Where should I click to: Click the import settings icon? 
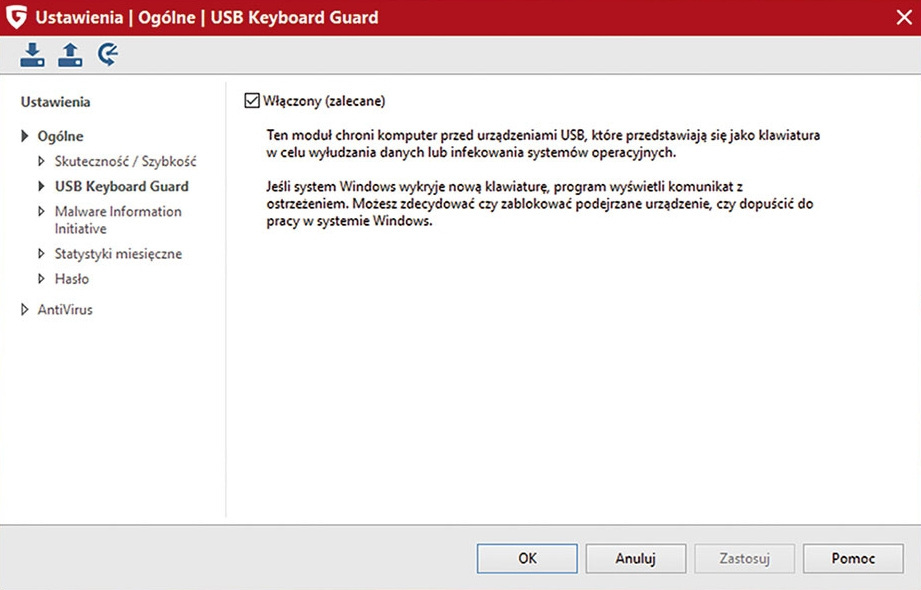tap(32, 56)
